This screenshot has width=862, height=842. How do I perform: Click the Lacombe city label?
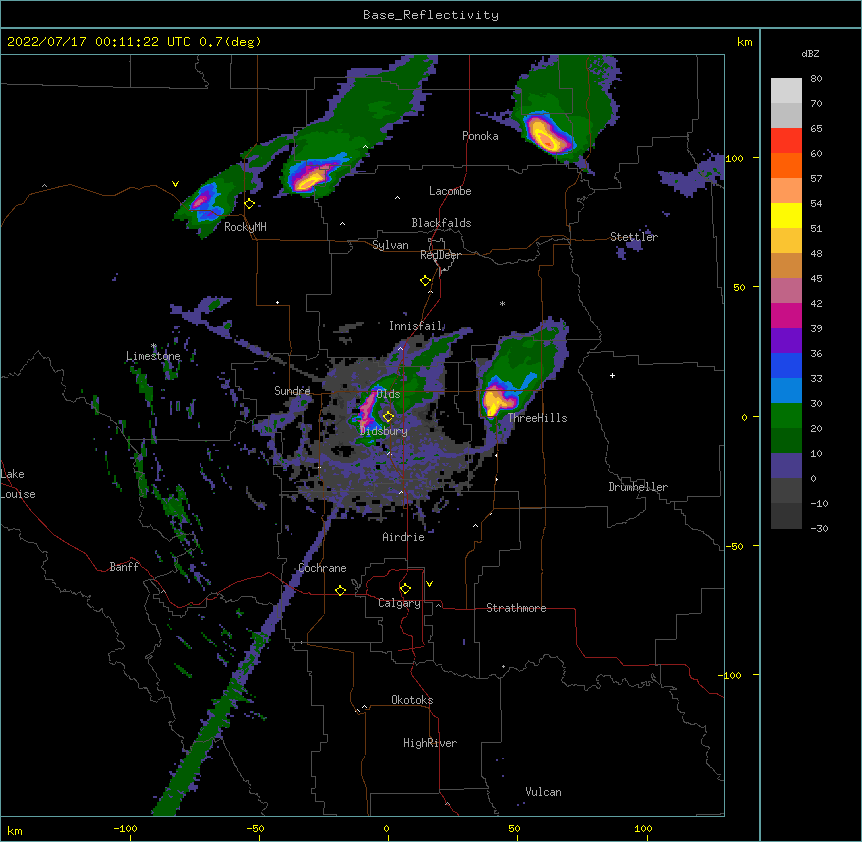coord(450,191)
